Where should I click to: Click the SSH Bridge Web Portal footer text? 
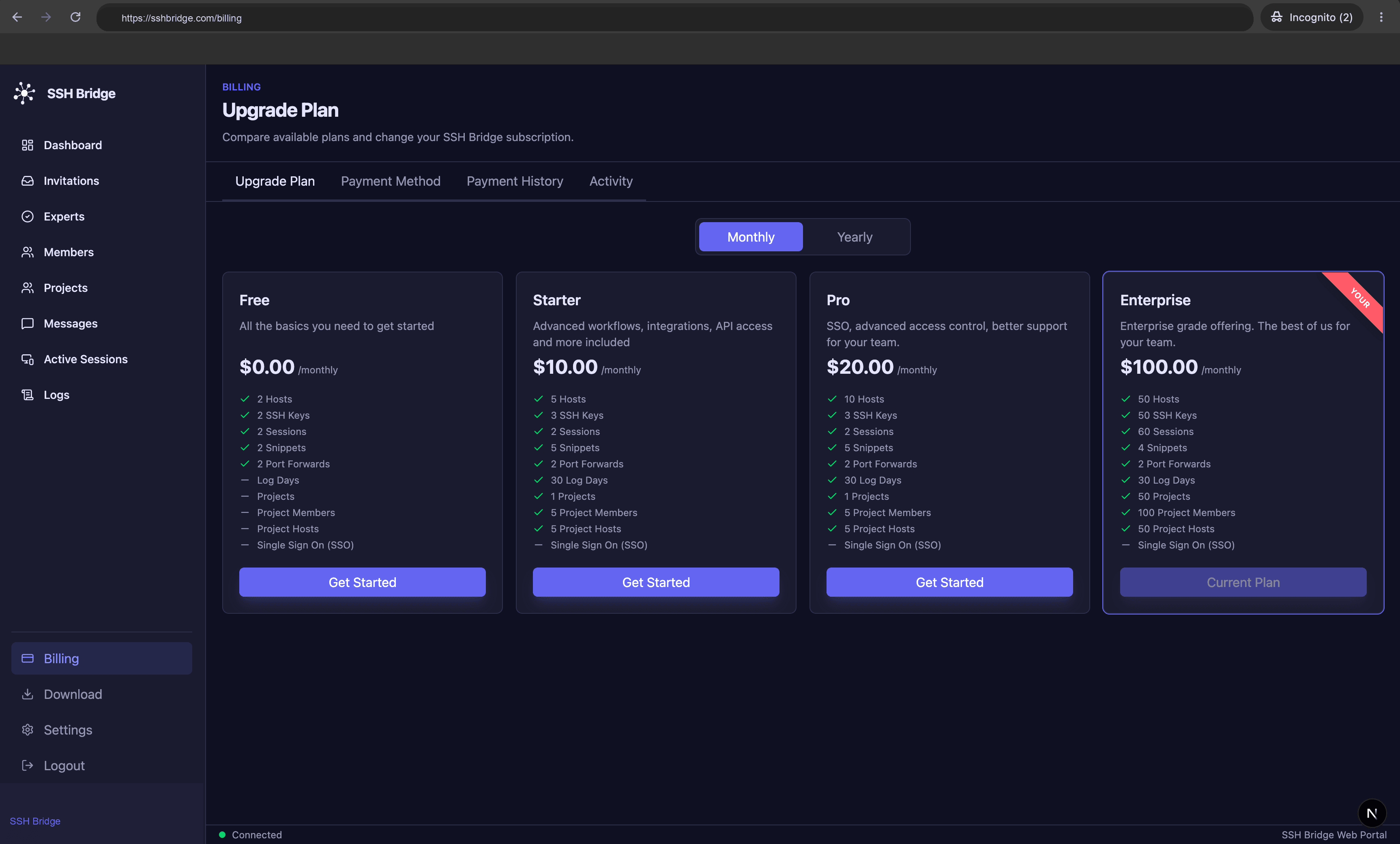[x=1333, y=834]
